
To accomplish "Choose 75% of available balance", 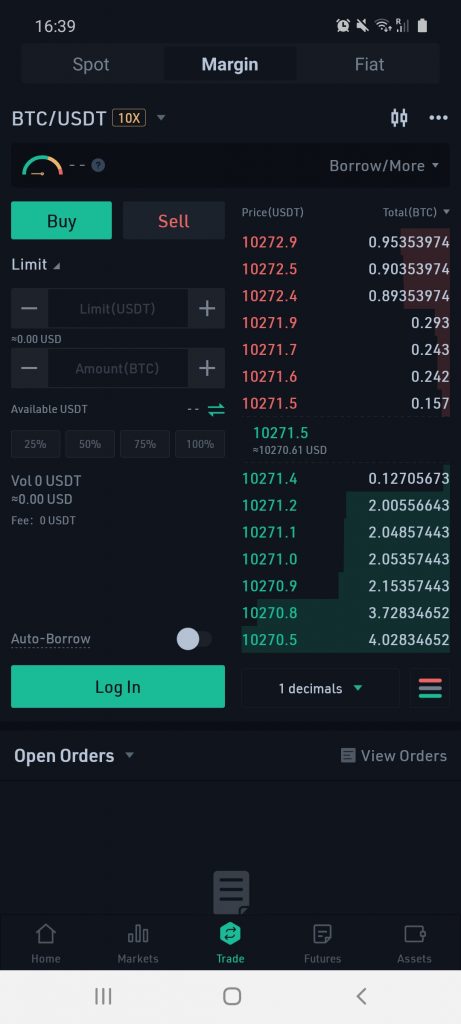I will pos(145,444).
